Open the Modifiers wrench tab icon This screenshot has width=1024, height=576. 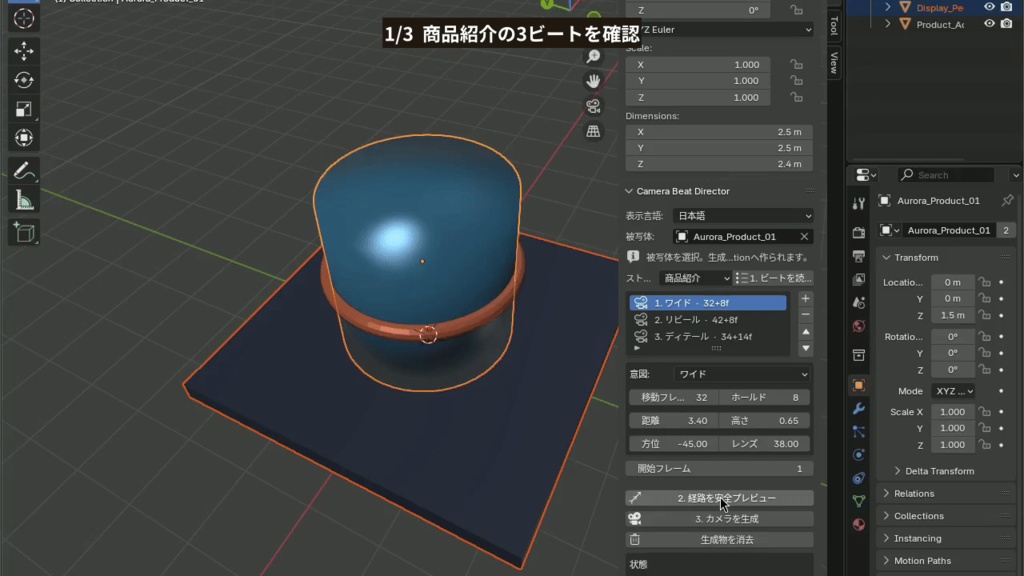pos(859,409)
